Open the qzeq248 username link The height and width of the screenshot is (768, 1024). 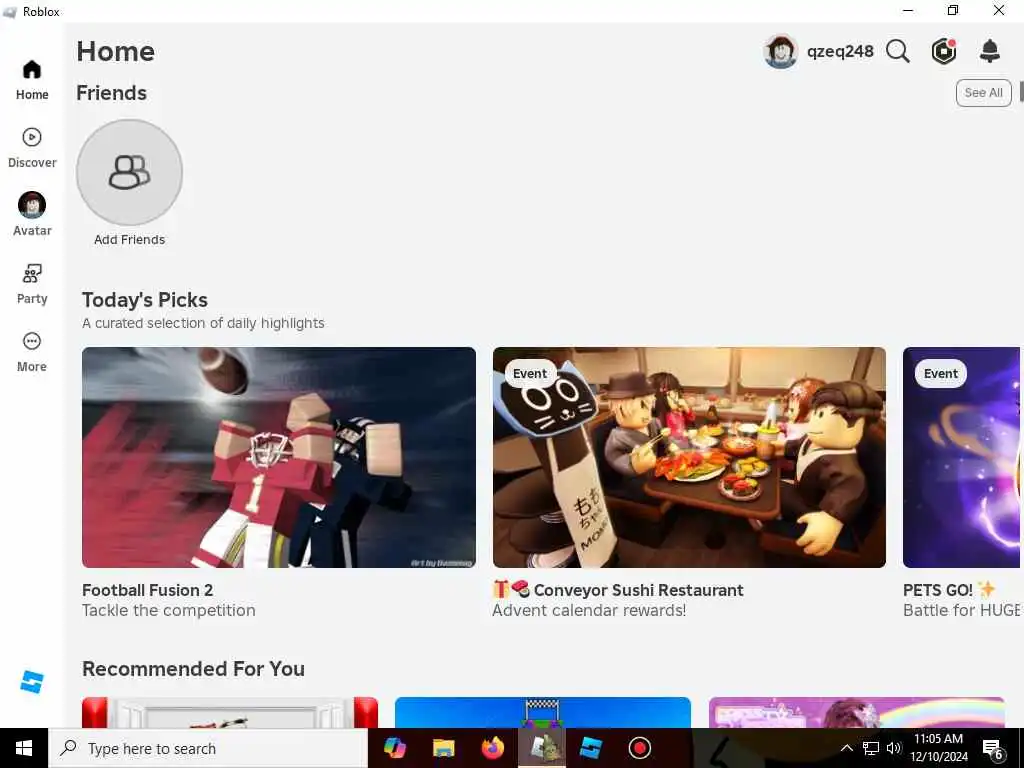840,51
